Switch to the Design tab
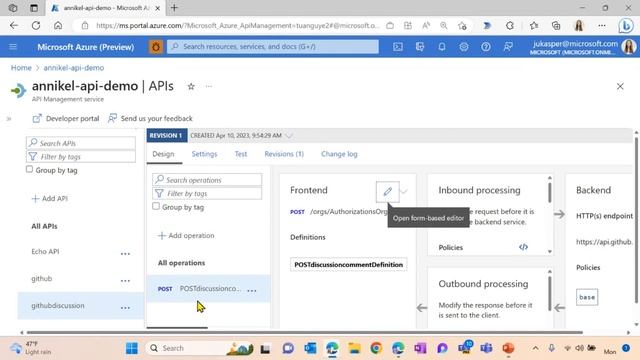 (163, 154)
